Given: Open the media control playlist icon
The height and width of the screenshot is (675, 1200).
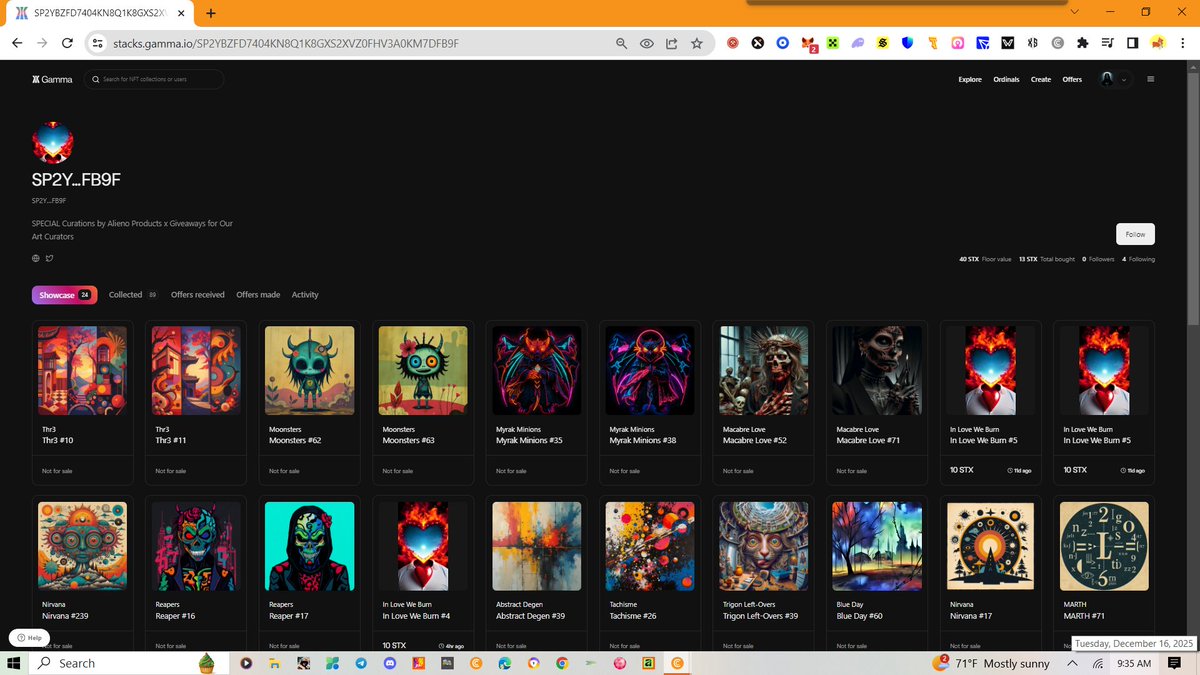Looking at the screenshot, I should click(x=1107, y=43).
